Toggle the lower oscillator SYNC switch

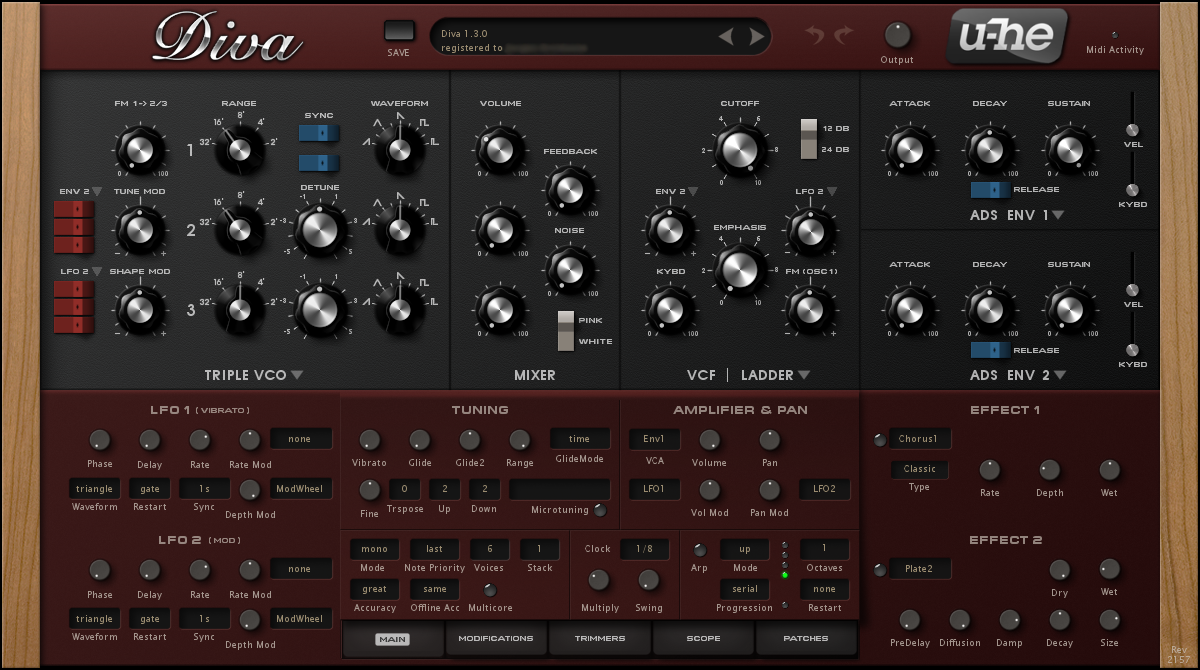tap(319, 163)
